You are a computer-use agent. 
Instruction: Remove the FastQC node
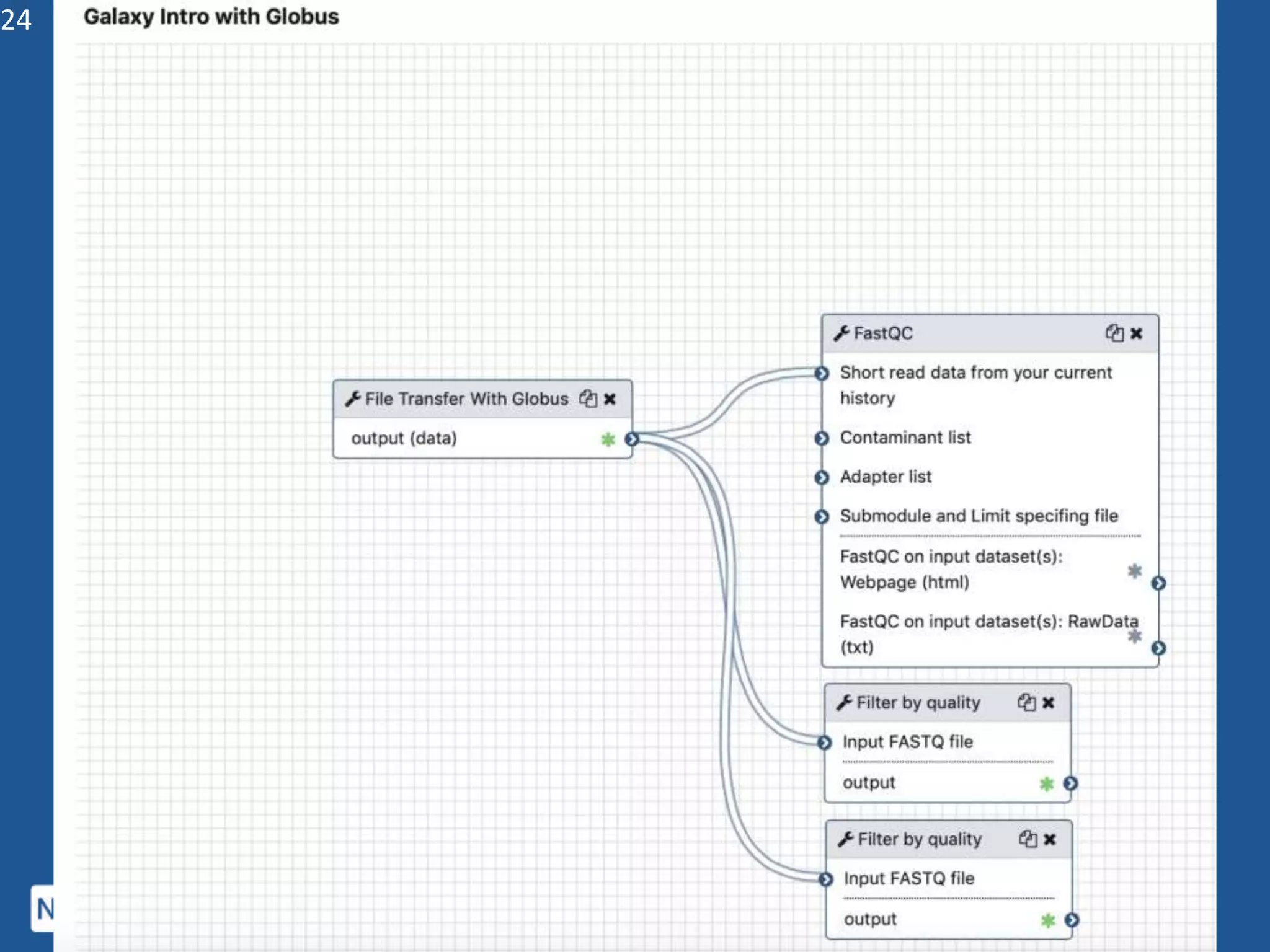click(x=1136, y=333)
